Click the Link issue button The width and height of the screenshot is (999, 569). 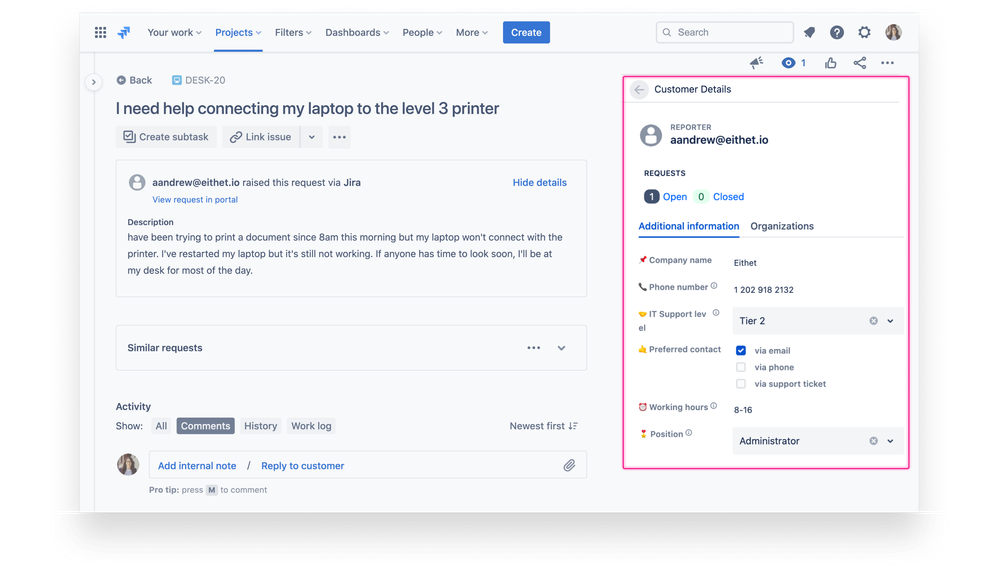261,137
